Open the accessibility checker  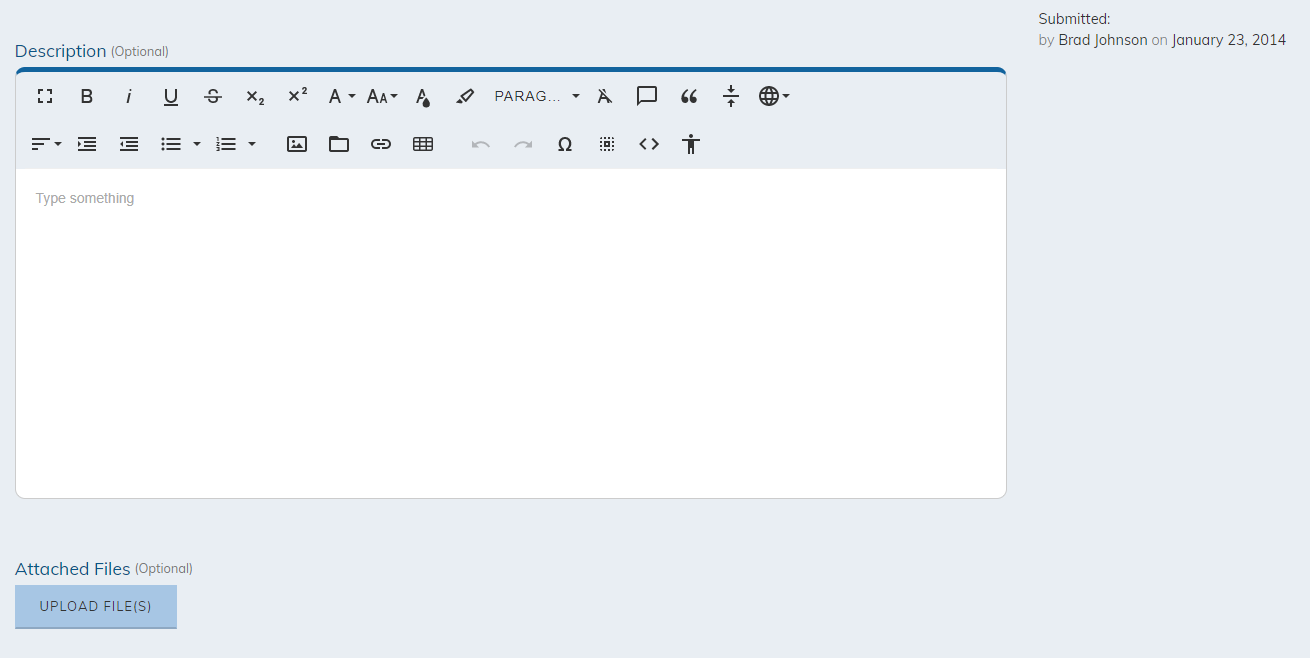tap(691, 144)
